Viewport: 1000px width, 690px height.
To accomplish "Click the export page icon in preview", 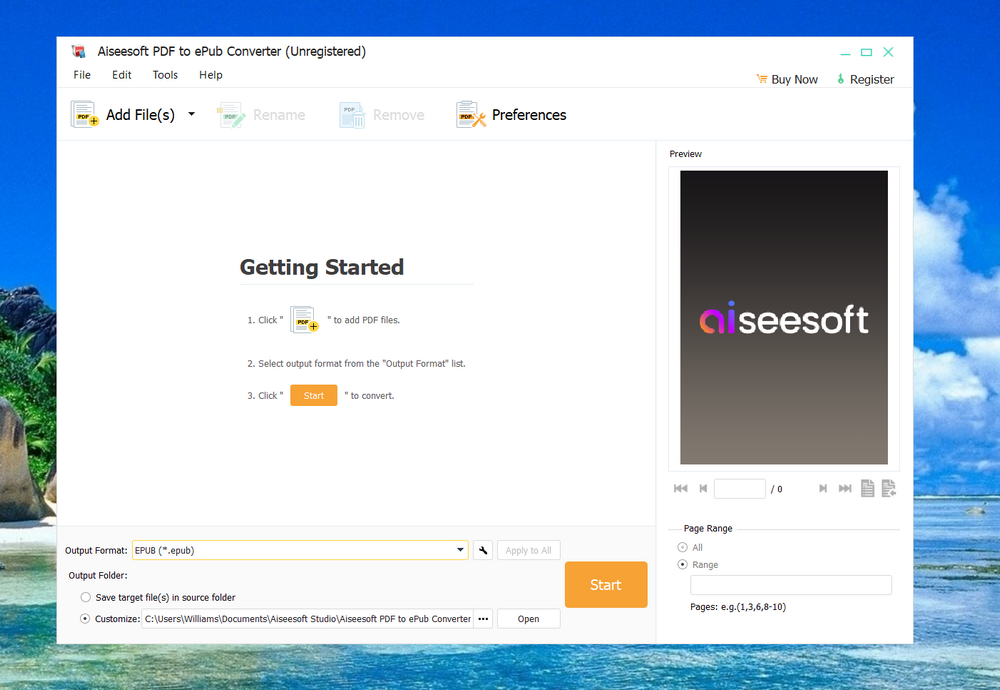I will pos(888,488).
